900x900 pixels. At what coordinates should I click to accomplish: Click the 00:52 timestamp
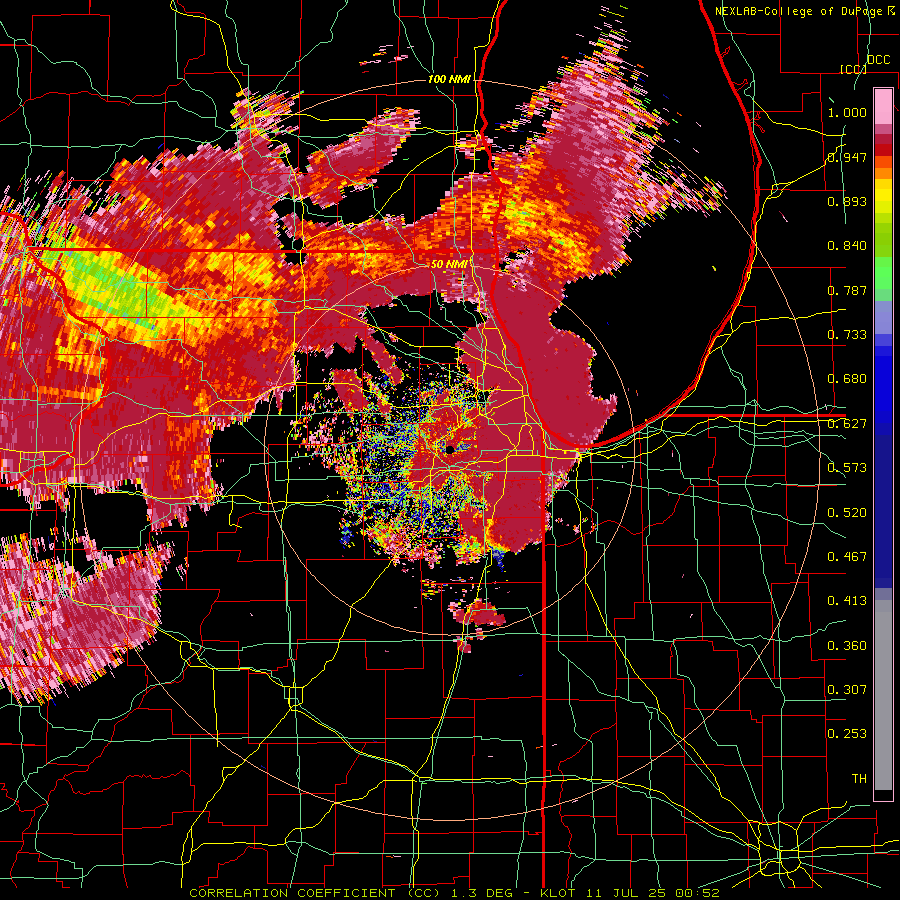tap(697, 893)
